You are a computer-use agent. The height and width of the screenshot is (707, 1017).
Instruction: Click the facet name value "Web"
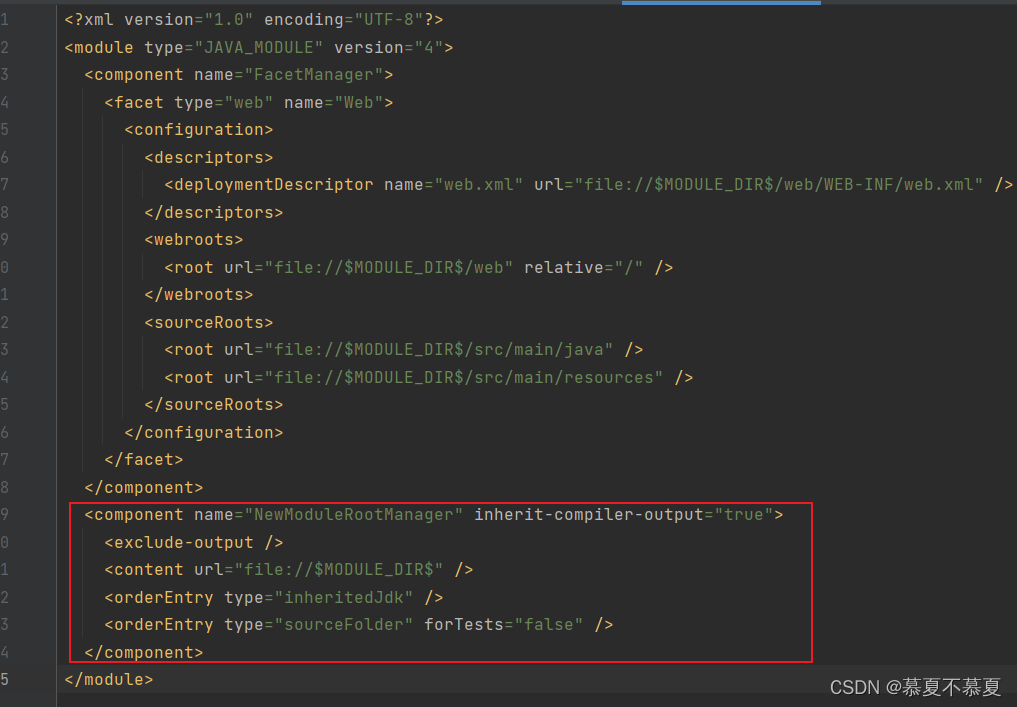point(359,102)
